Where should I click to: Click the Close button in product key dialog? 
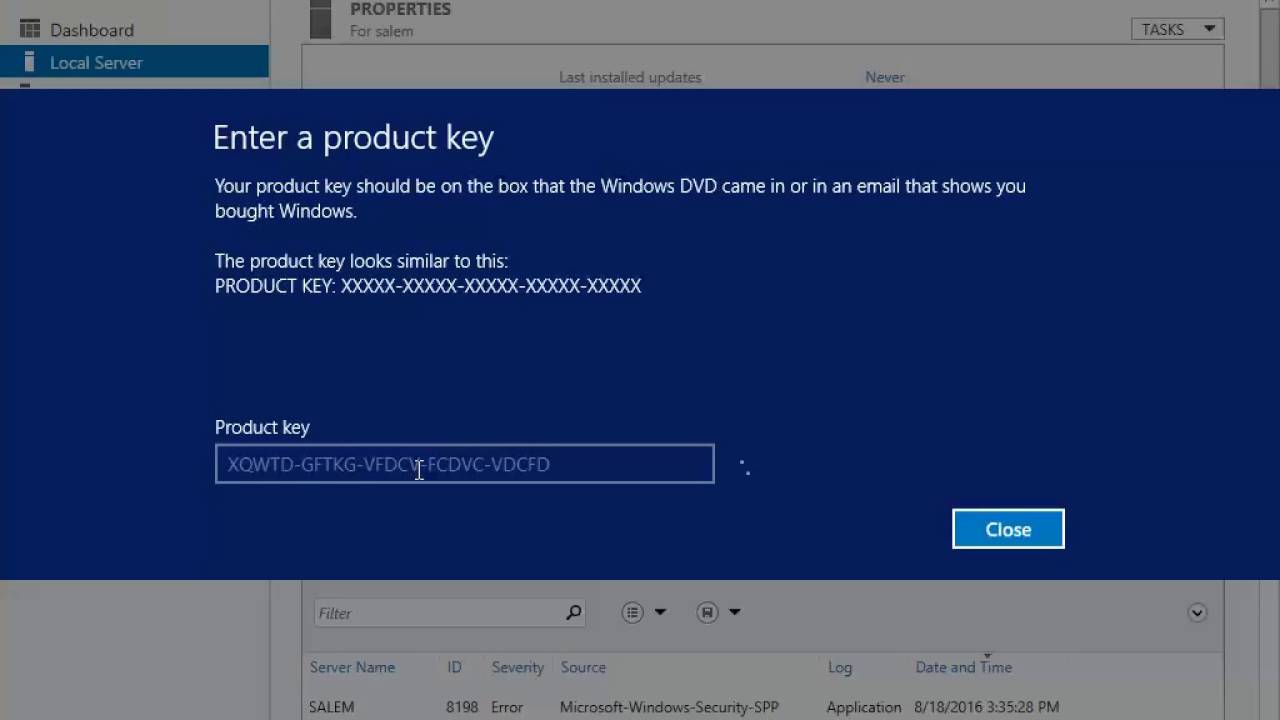point(1008,529)
